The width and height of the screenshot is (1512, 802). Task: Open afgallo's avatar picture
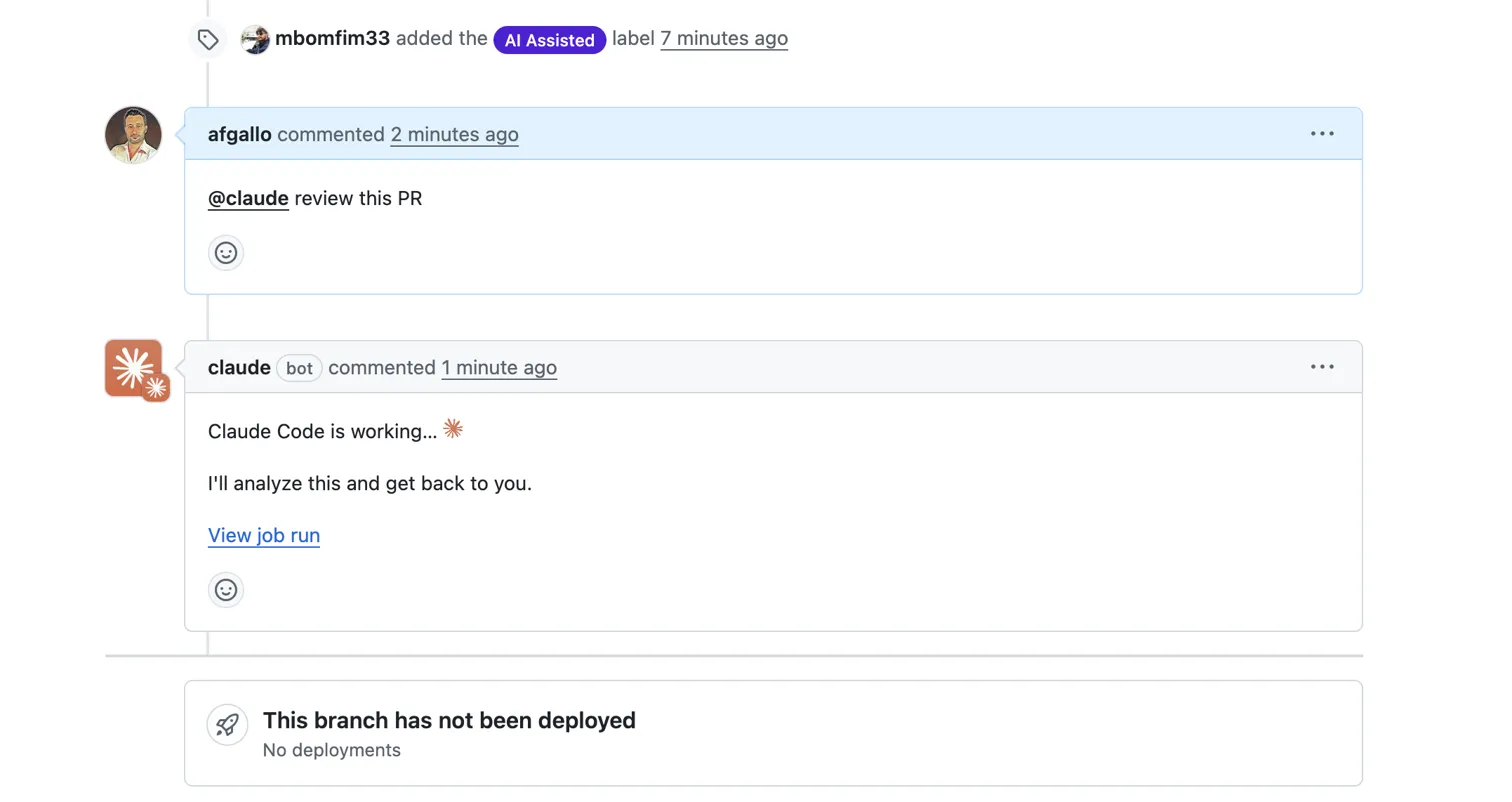click(x=134, y=135)
